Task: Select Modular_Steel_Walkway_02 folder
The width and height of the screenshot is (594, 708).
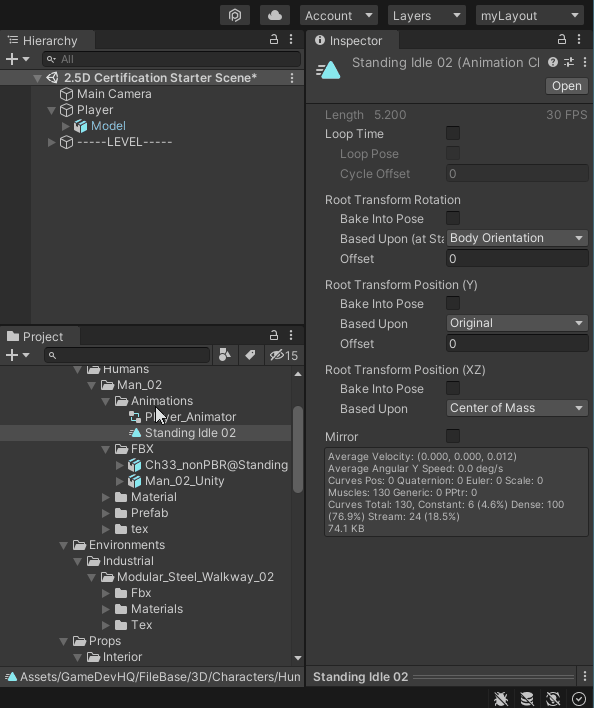Action: tap(187, 578)
